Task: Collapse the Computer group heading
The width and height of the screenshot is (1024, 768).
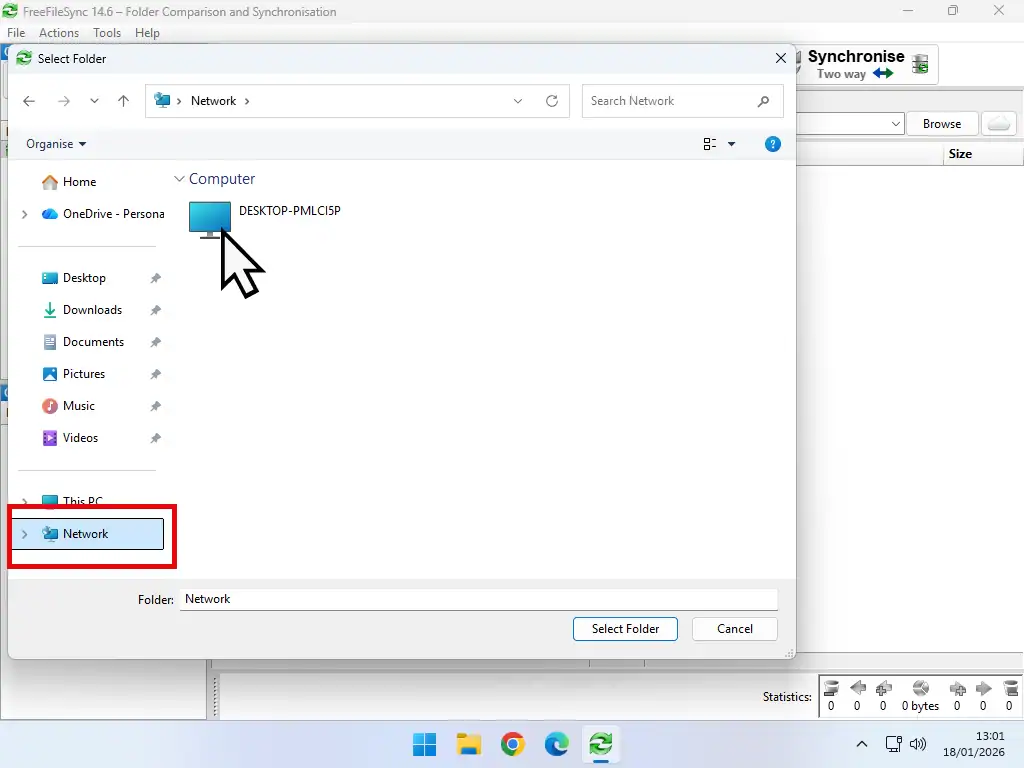Action: coord(179,179)
